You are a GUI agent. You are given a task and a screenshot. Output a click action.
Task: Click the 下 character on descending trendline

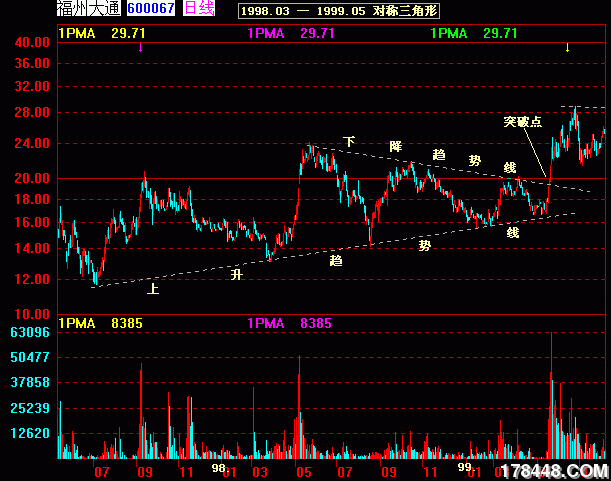click(x=349, y=142)
